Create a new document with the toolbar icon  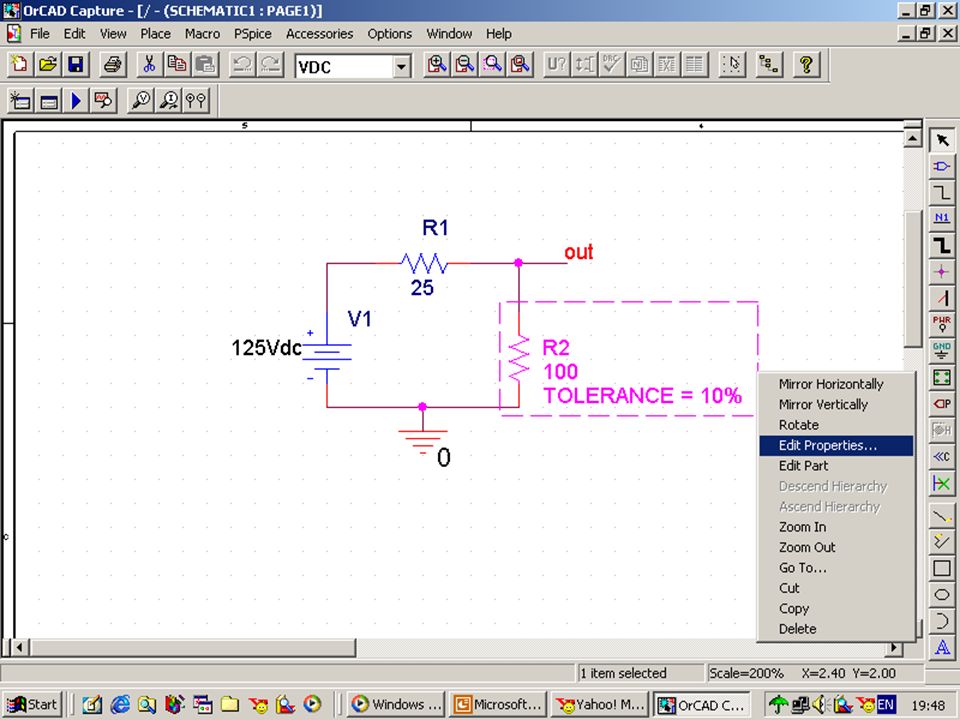coord(19,64)
